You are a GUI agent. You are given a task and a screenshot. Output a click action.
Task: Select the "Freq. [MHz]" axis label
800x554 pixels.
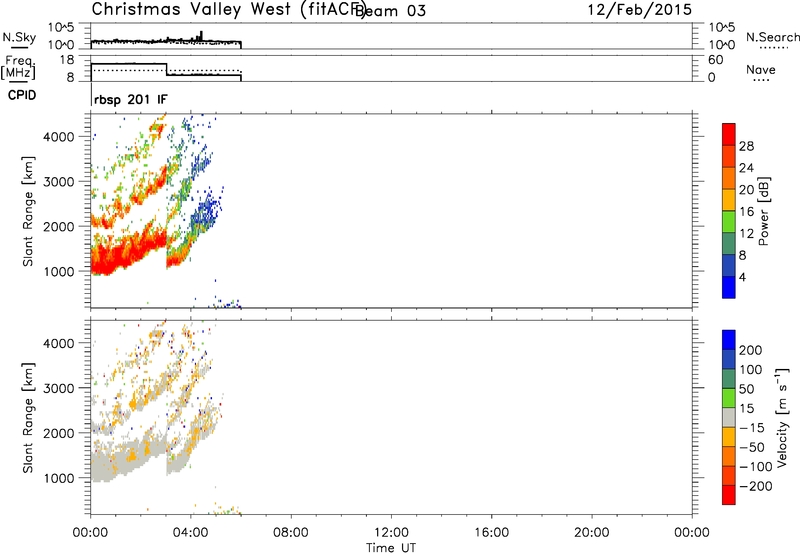(18, 68)
